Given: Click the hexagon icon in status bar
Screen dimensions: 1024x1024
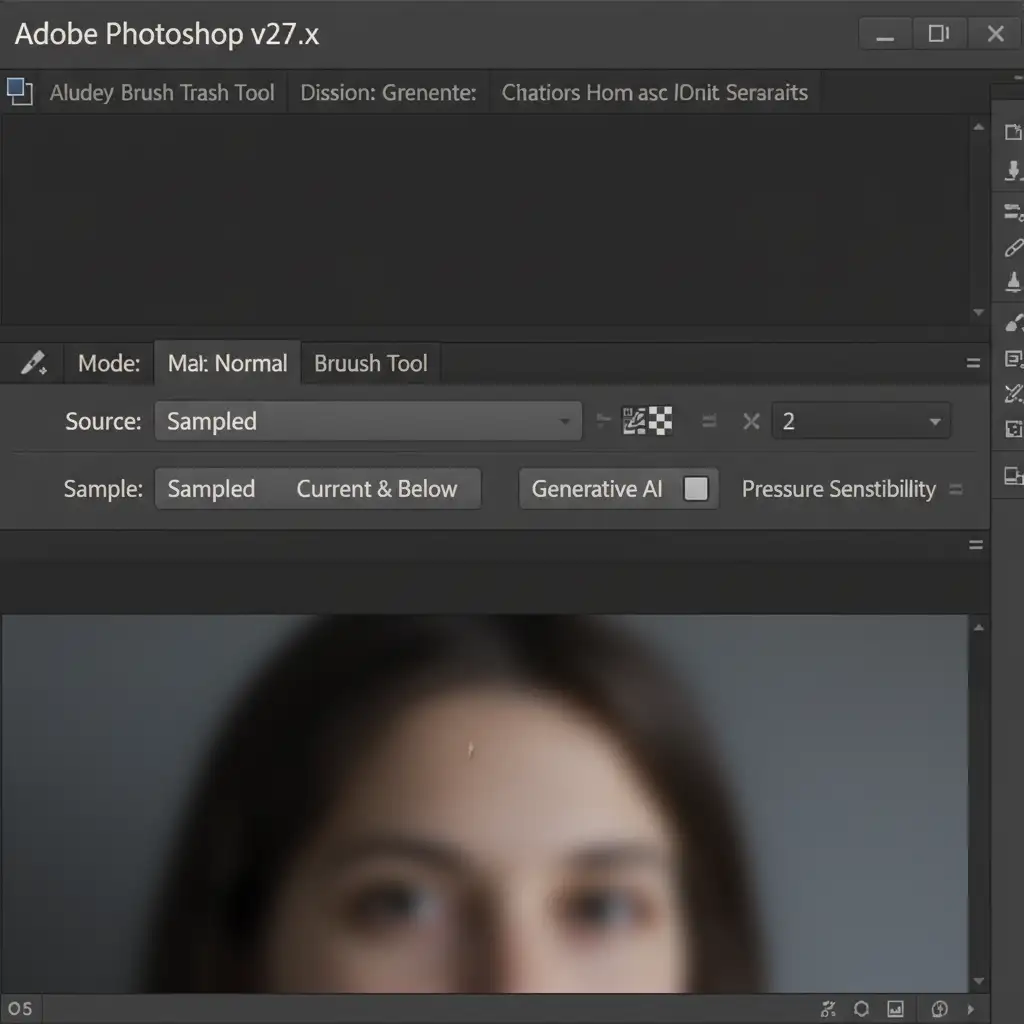Looking at the screenshot, I should [x=861, y=1008].
